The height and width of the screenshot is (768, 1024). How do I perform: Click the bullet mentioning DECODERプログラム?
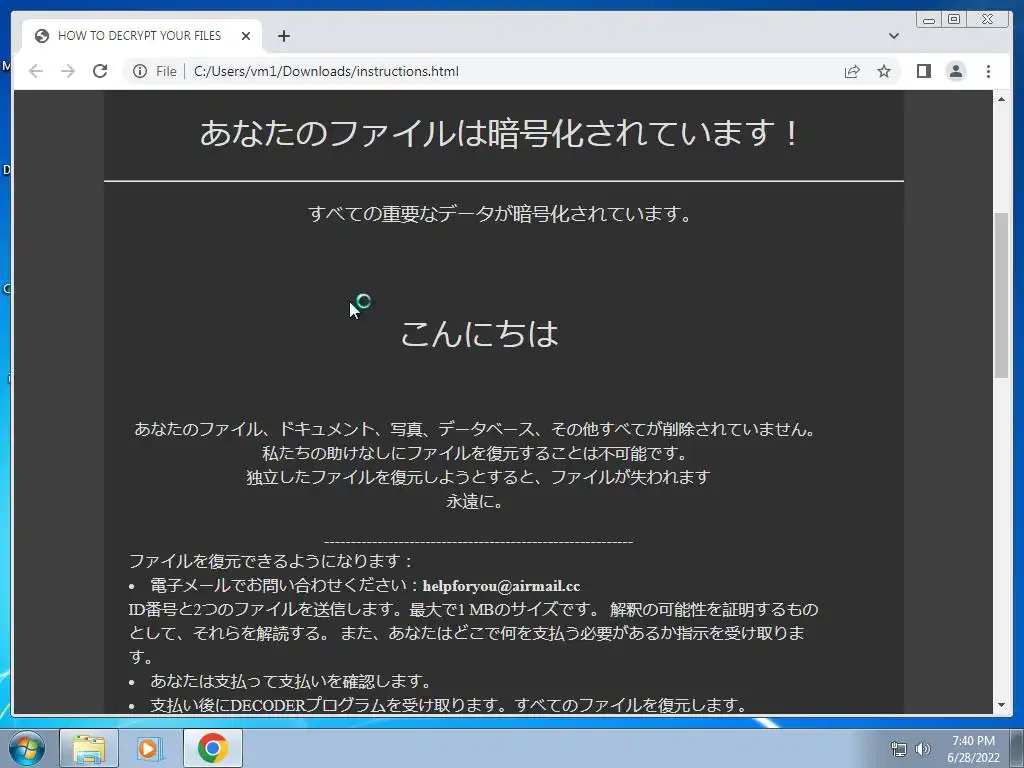click(449, 705)
